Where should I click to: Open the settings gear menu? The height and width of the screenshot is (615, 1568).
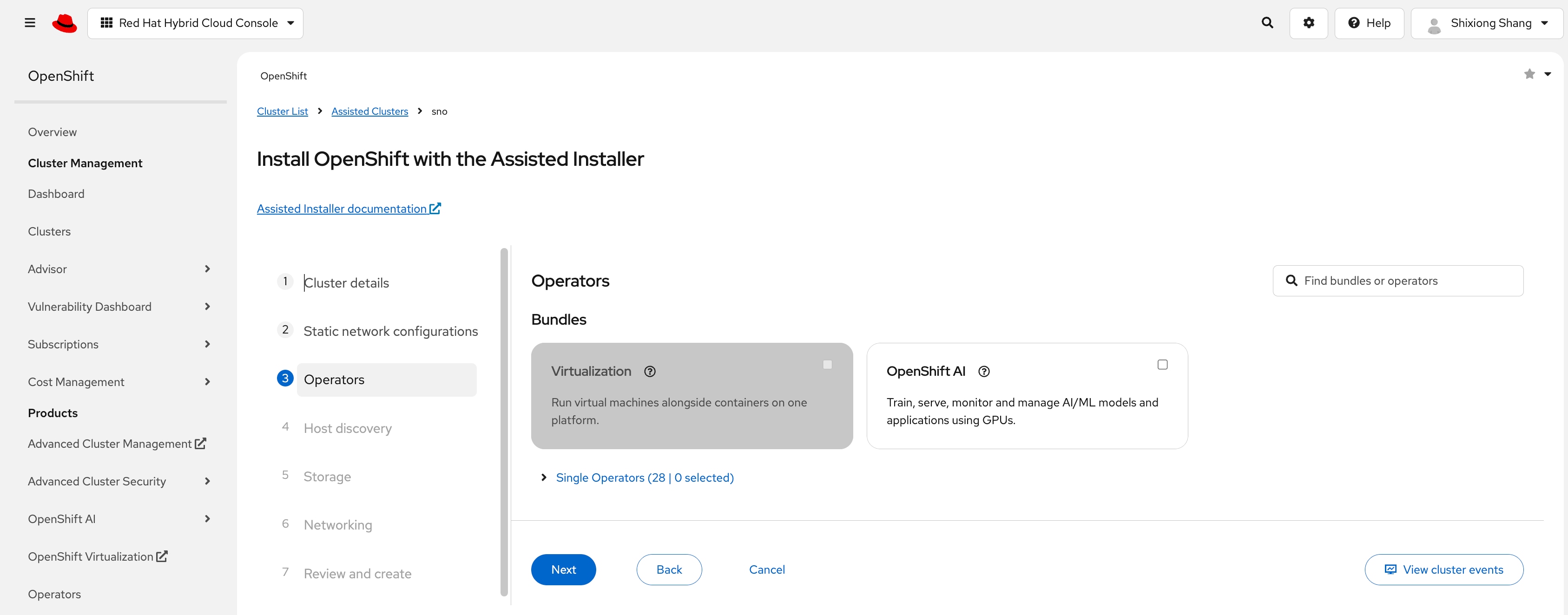pos(1309,23)
